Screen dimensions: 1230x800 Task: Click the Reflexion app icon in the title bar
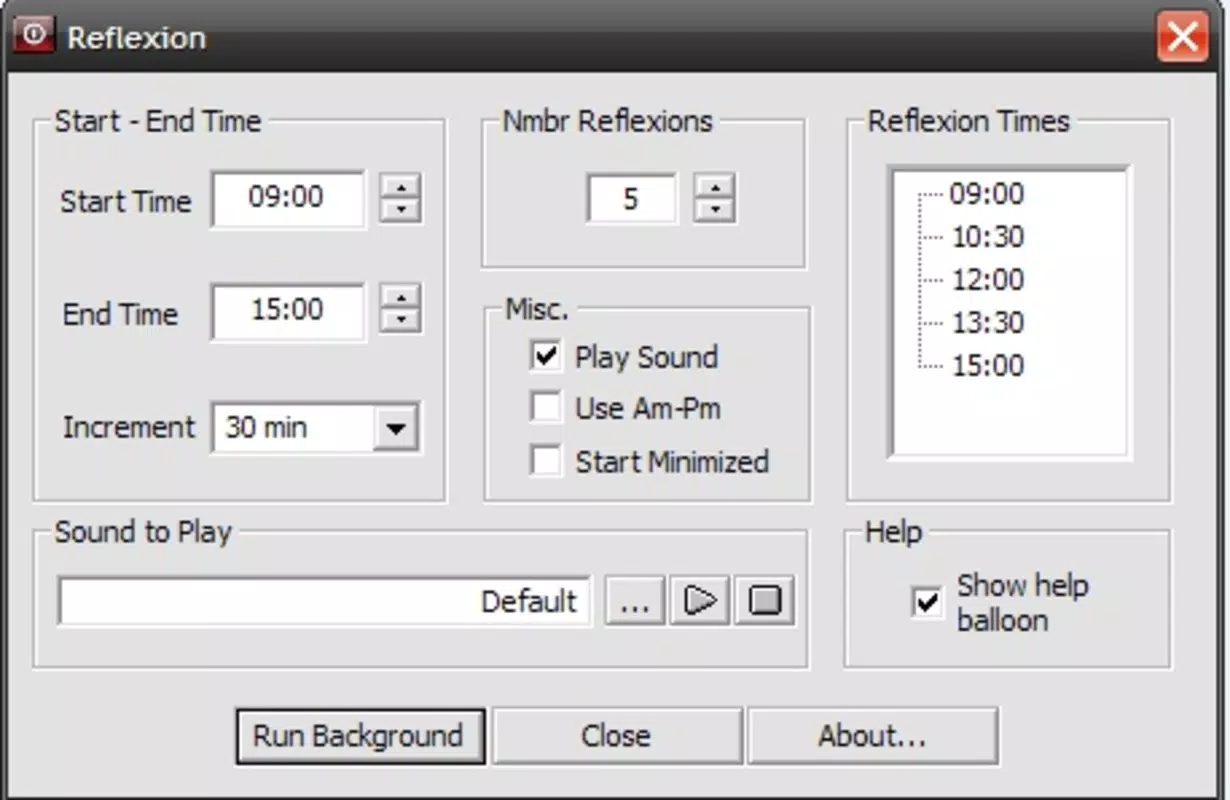(x=33, y=35)
